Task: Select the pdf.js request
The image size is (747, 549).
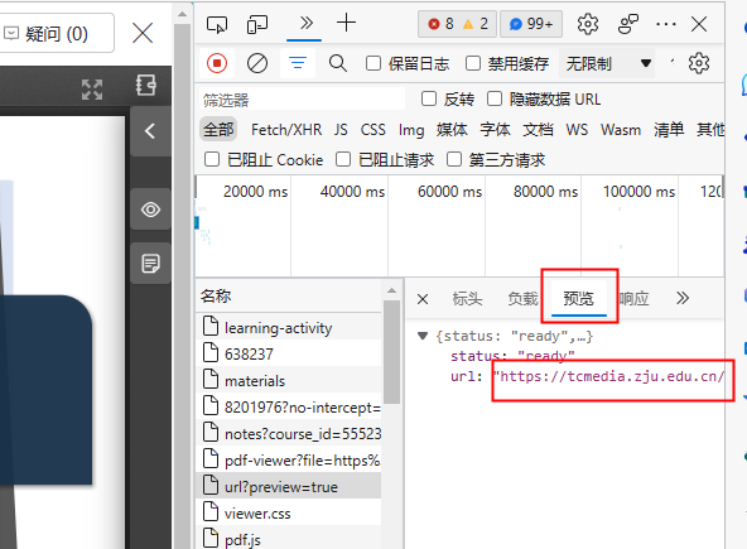Action: pyautogui.click(x=288, y=539)
